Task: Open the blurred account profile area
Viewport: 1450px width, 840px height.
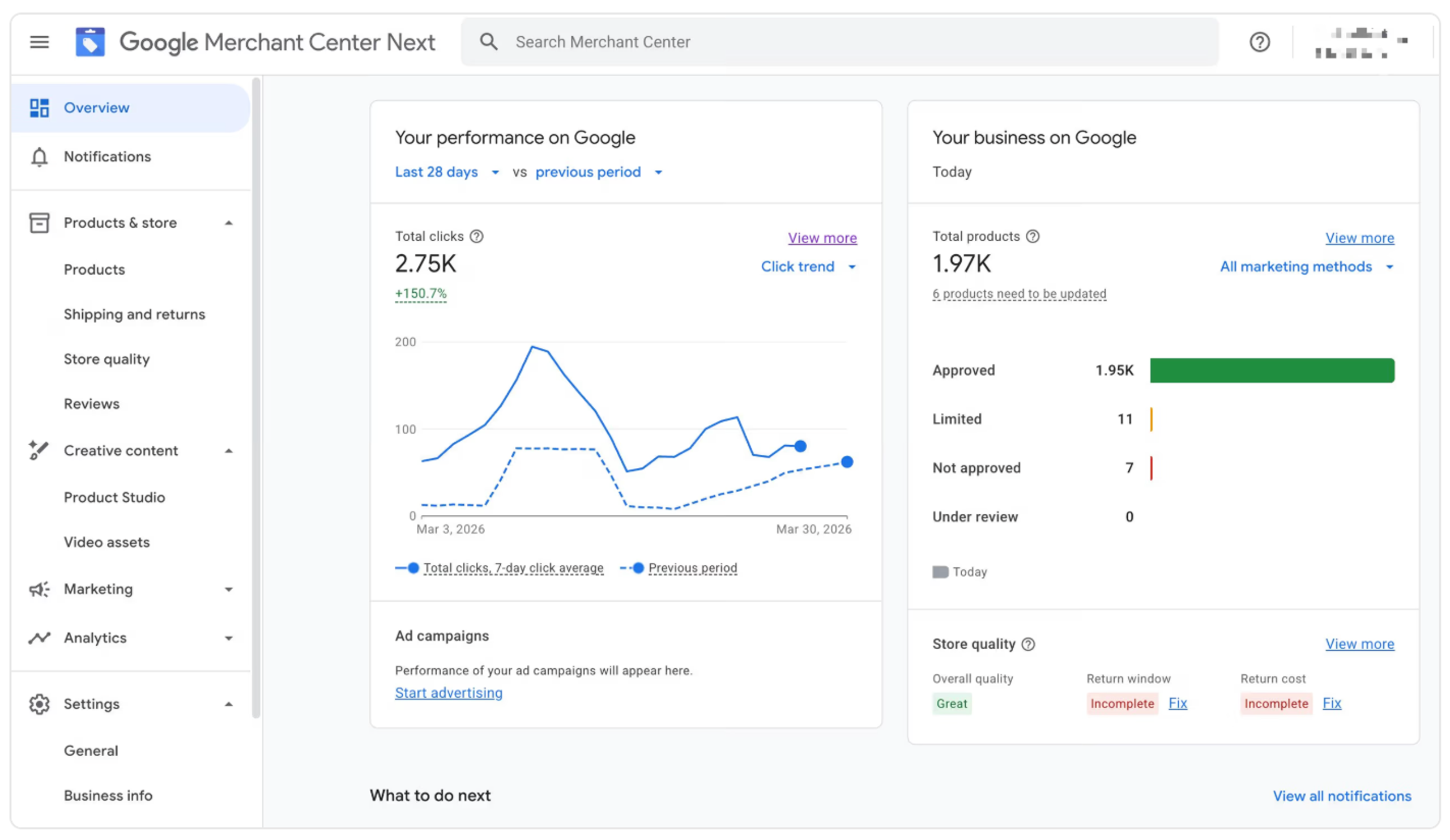Action: click(x=1362, y=42)
